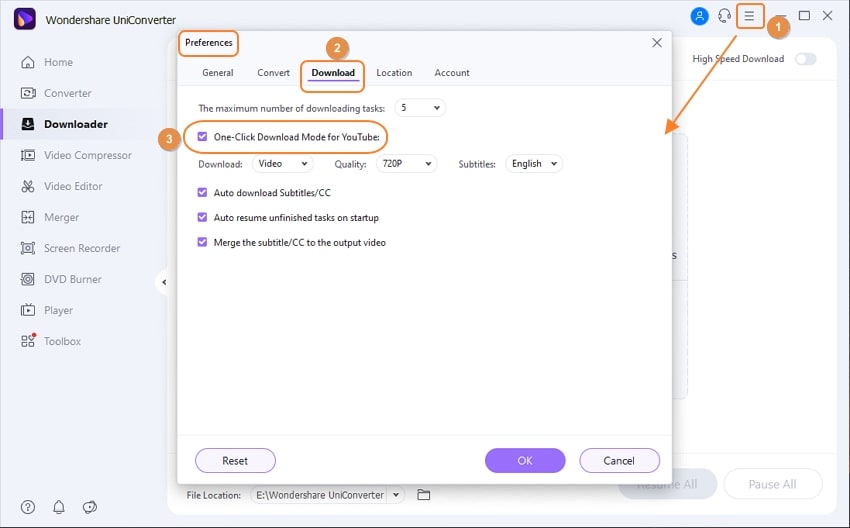Switch to the General tab
The width and height of the screenshot is (850, 528).
[218, 73]
